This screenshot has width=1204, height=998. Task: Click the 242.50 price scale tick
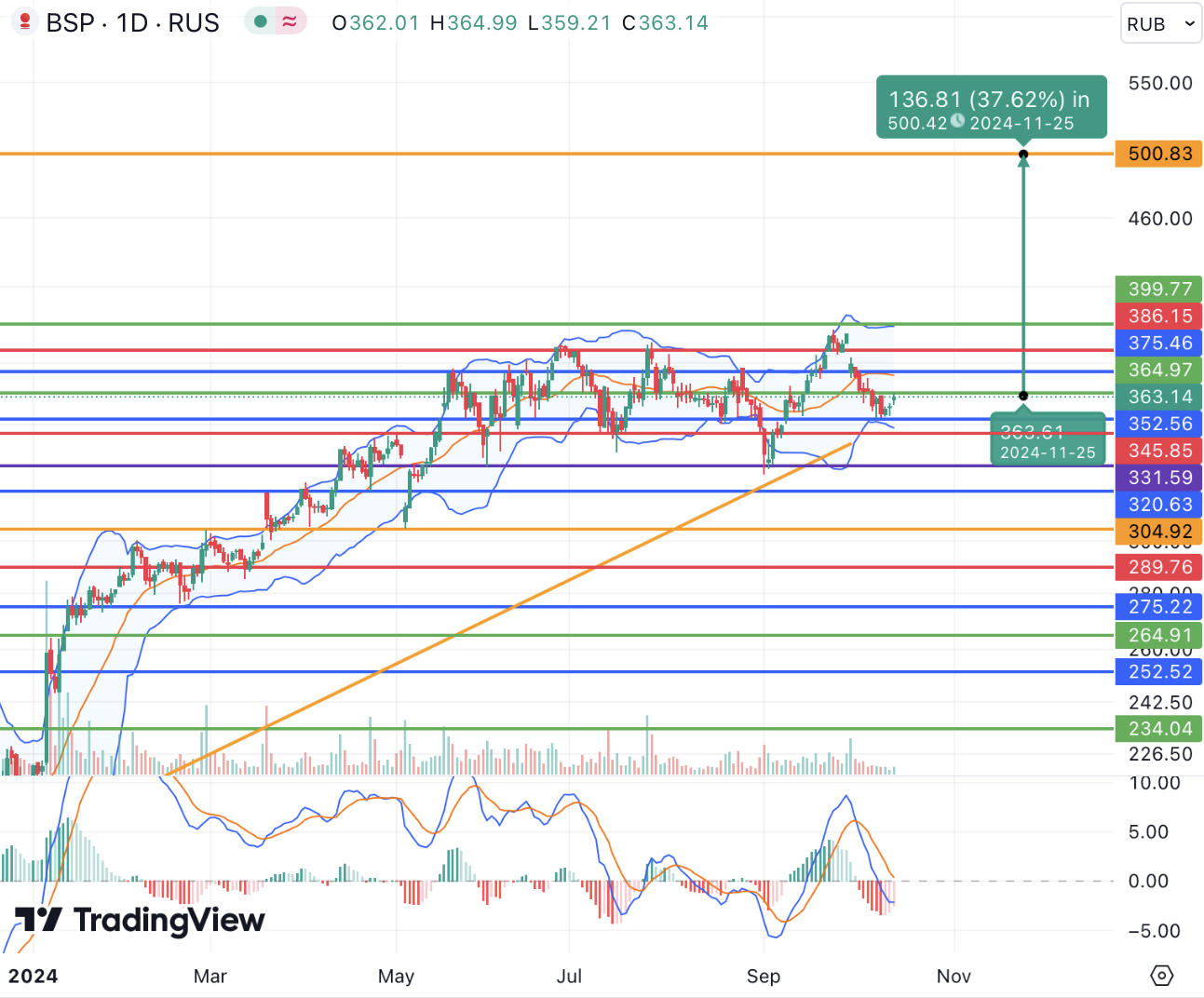click(1160, 703)
